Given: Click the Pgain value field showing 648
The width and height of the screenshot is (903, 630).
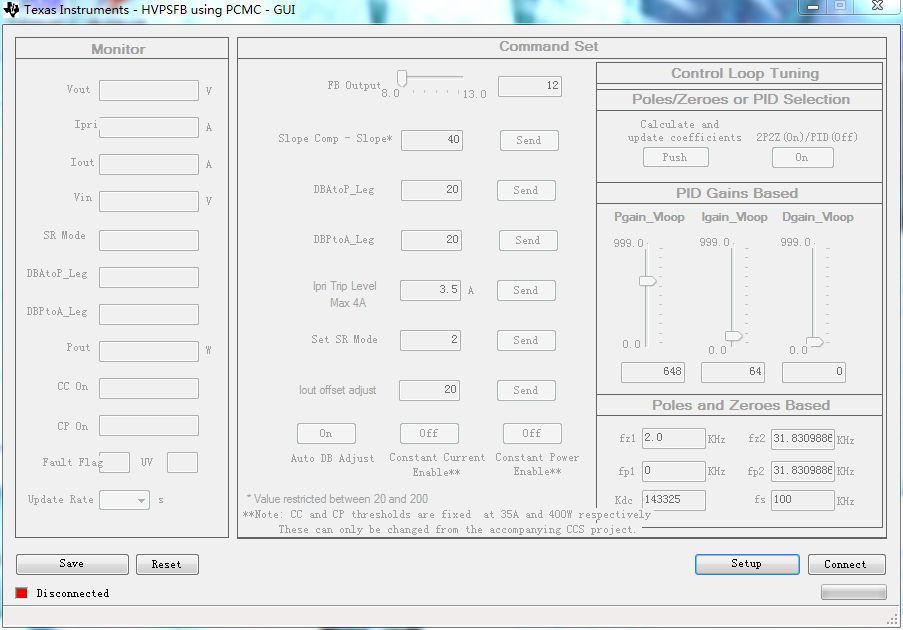Looking at the screenshot, I should [652, 373].
